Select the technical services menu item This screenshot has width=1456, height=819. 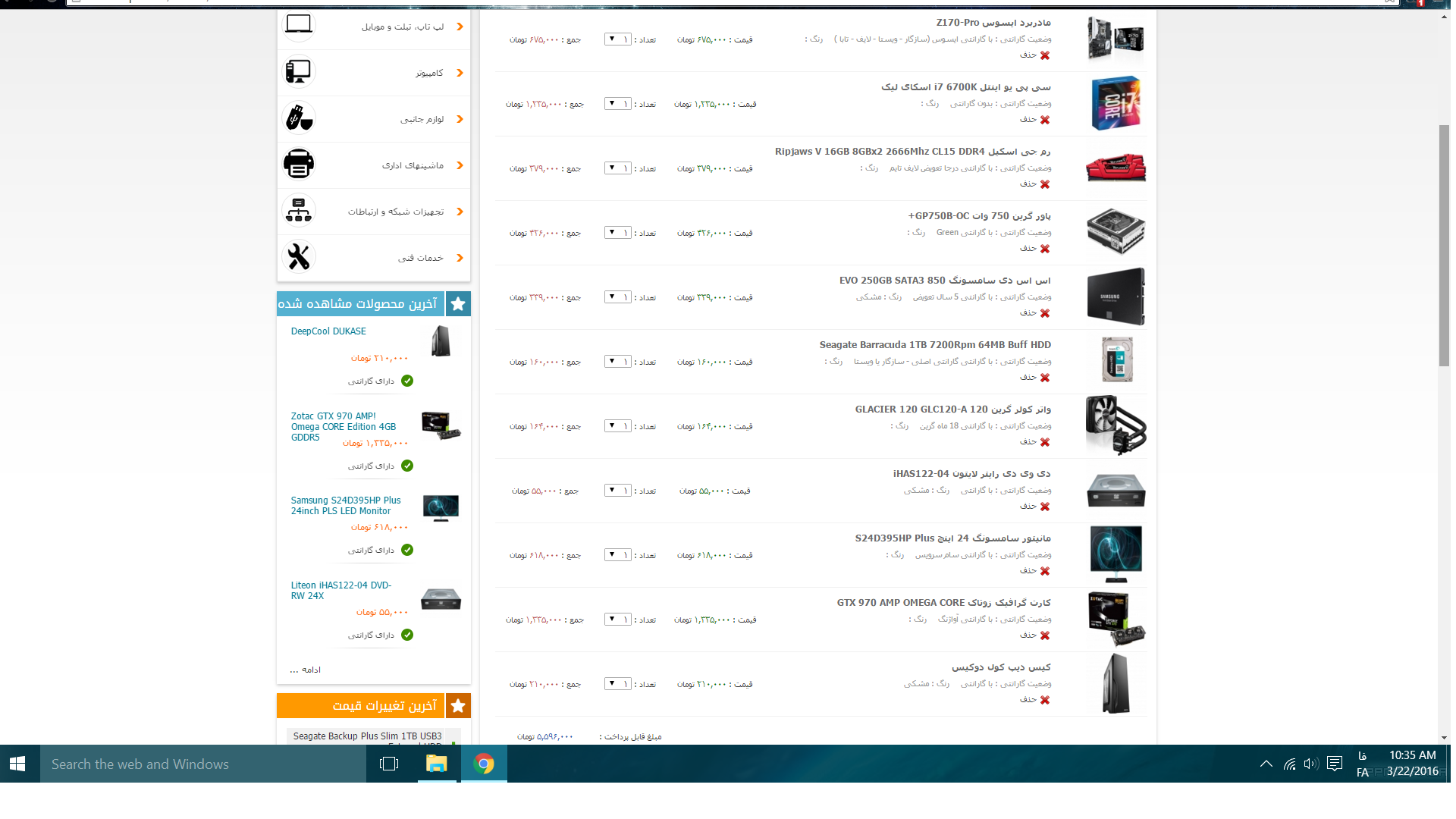coord(420,258)
